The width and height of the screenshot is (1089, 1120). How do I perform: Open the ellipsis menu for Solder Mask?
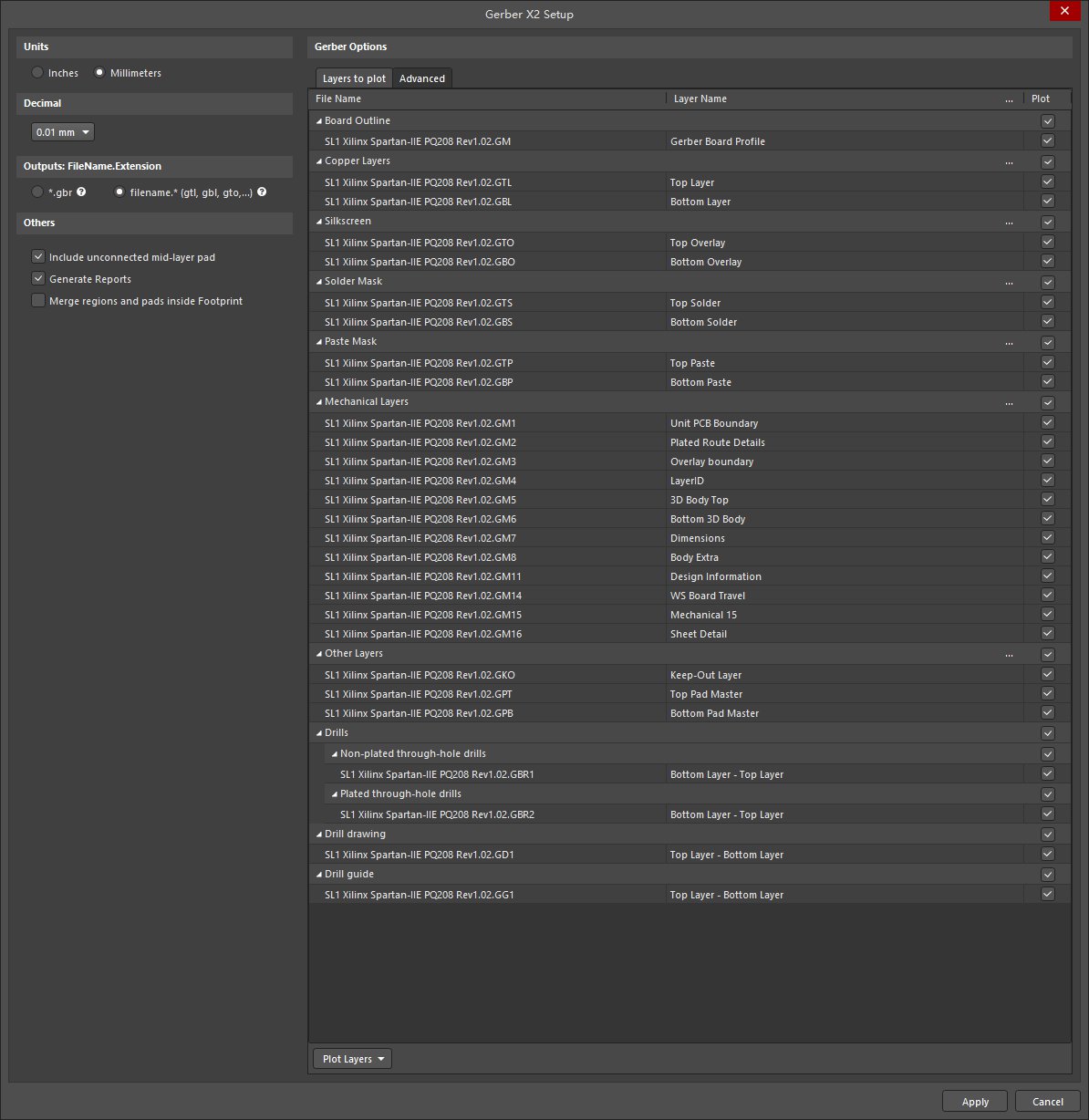pyautogui.click(x=1009, y=282)
